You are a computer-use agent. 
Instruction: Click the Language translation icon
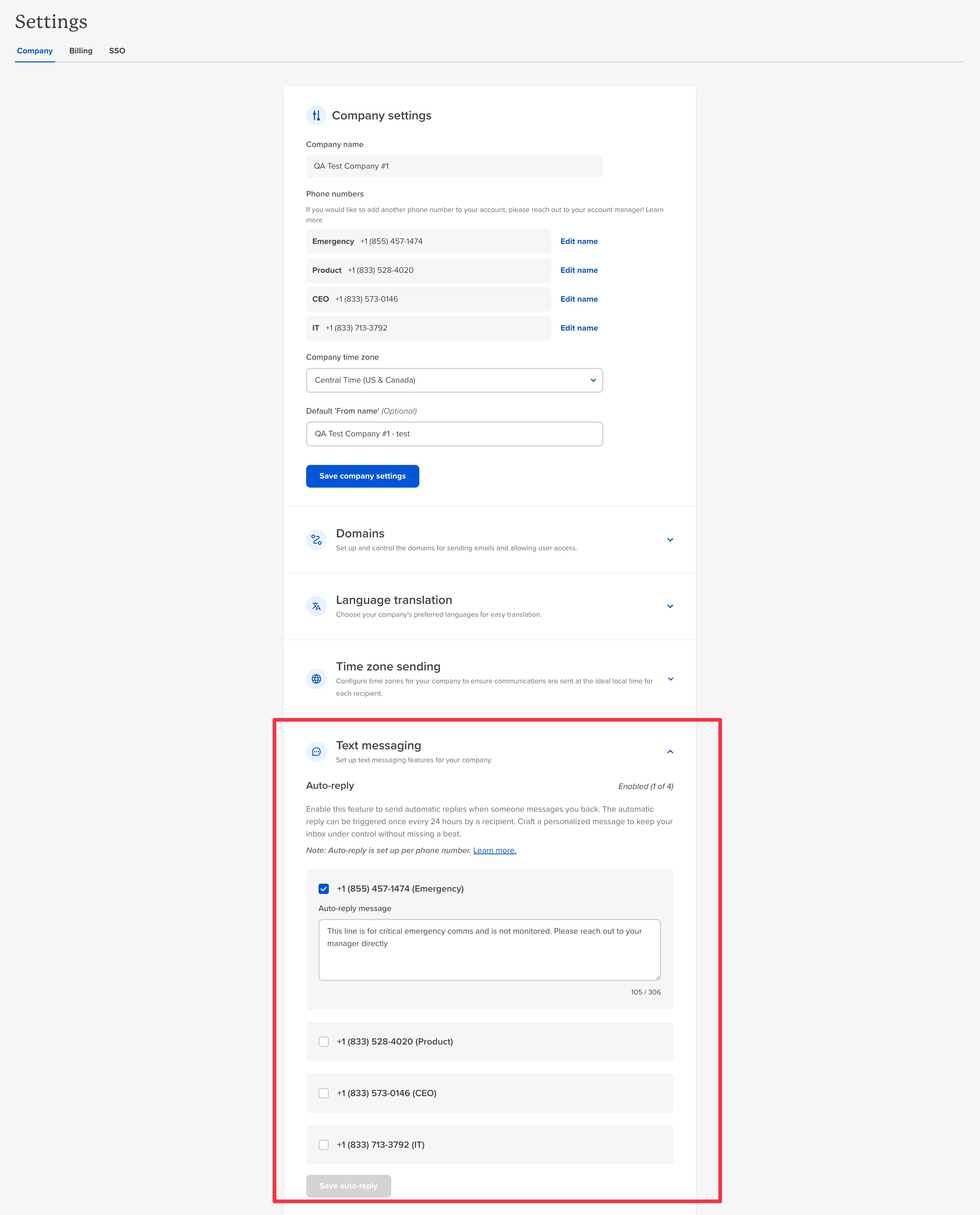pyautogui.click(x=316, y=607)
